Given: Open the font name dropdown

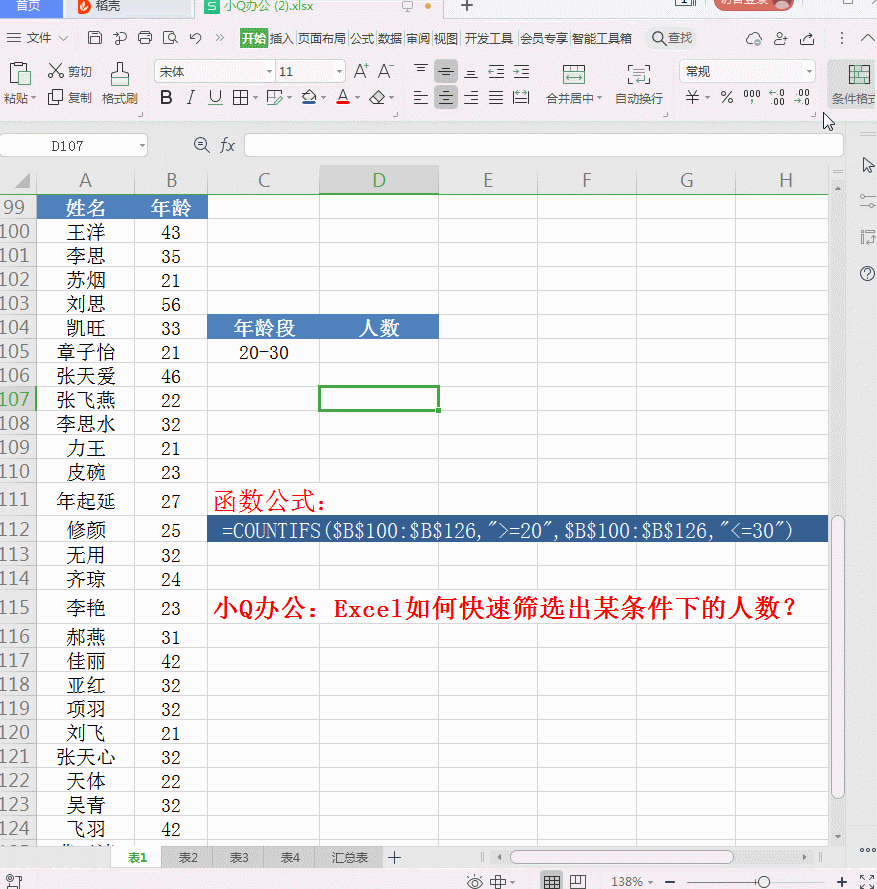Looking at the screenshot, I should (270, 71).
